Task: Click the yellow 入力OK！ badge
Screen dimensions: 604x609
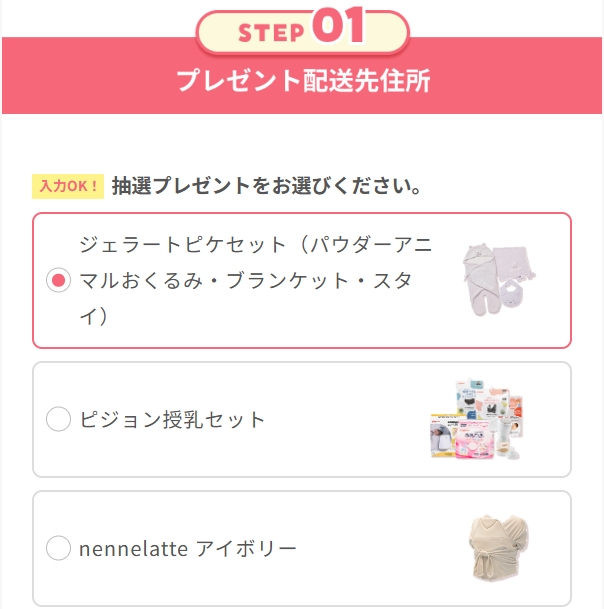Action: 68,185
